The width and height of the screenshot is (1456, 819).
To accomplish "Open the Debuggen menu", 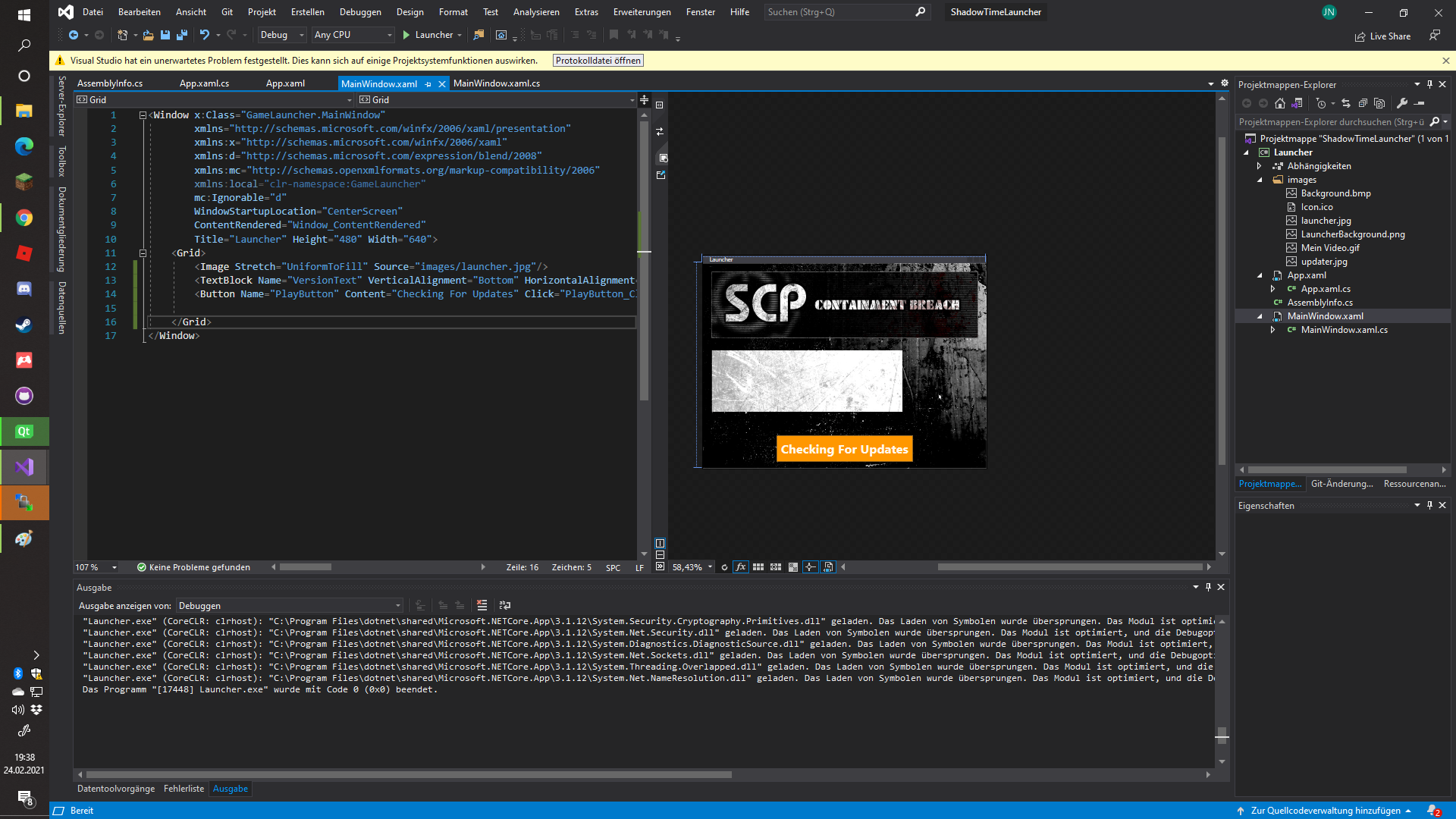I will pyautogui.click(x=360, y=11).
